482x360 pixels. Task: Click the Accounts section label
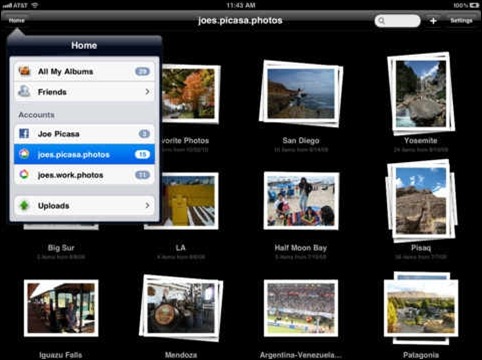click(36, 115)
